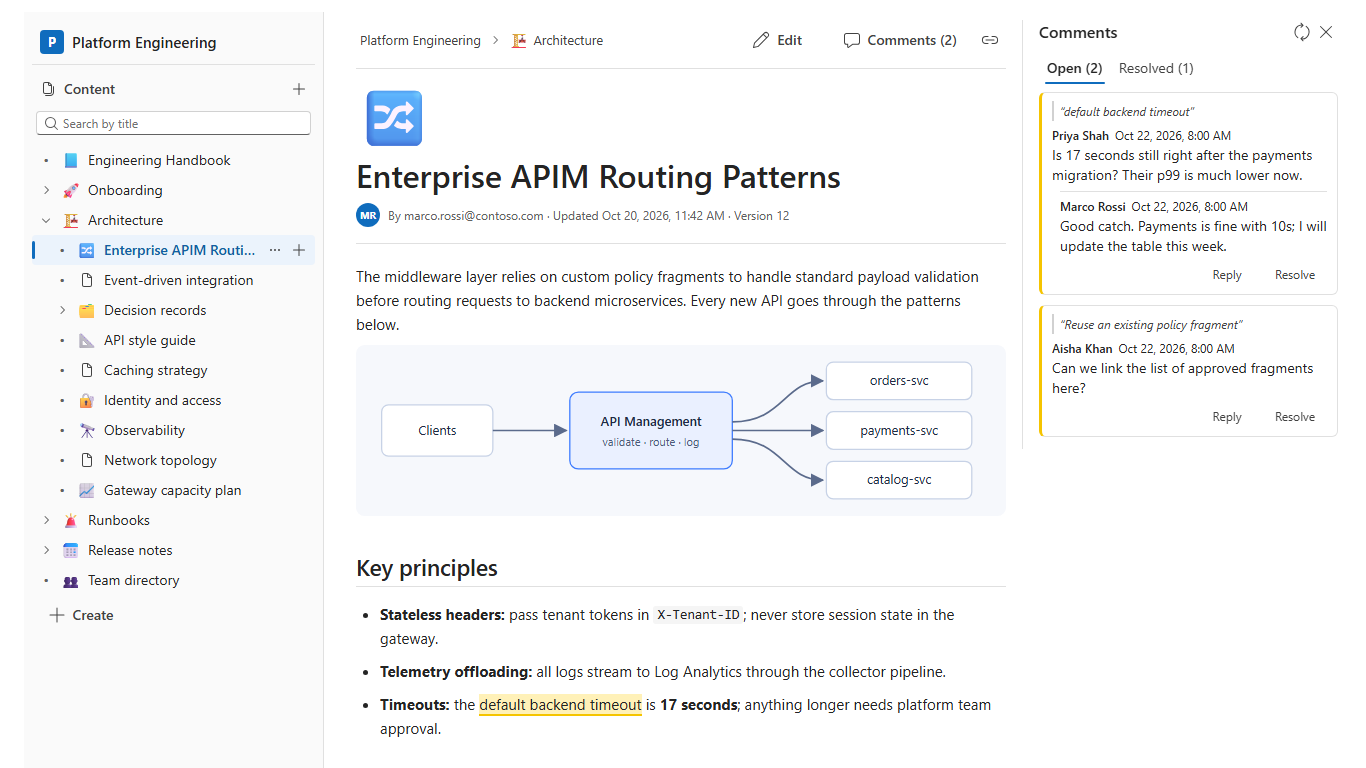Open the Platform Engineering space logo
This screenshot has width=1366, height=768.
point(52,42)
